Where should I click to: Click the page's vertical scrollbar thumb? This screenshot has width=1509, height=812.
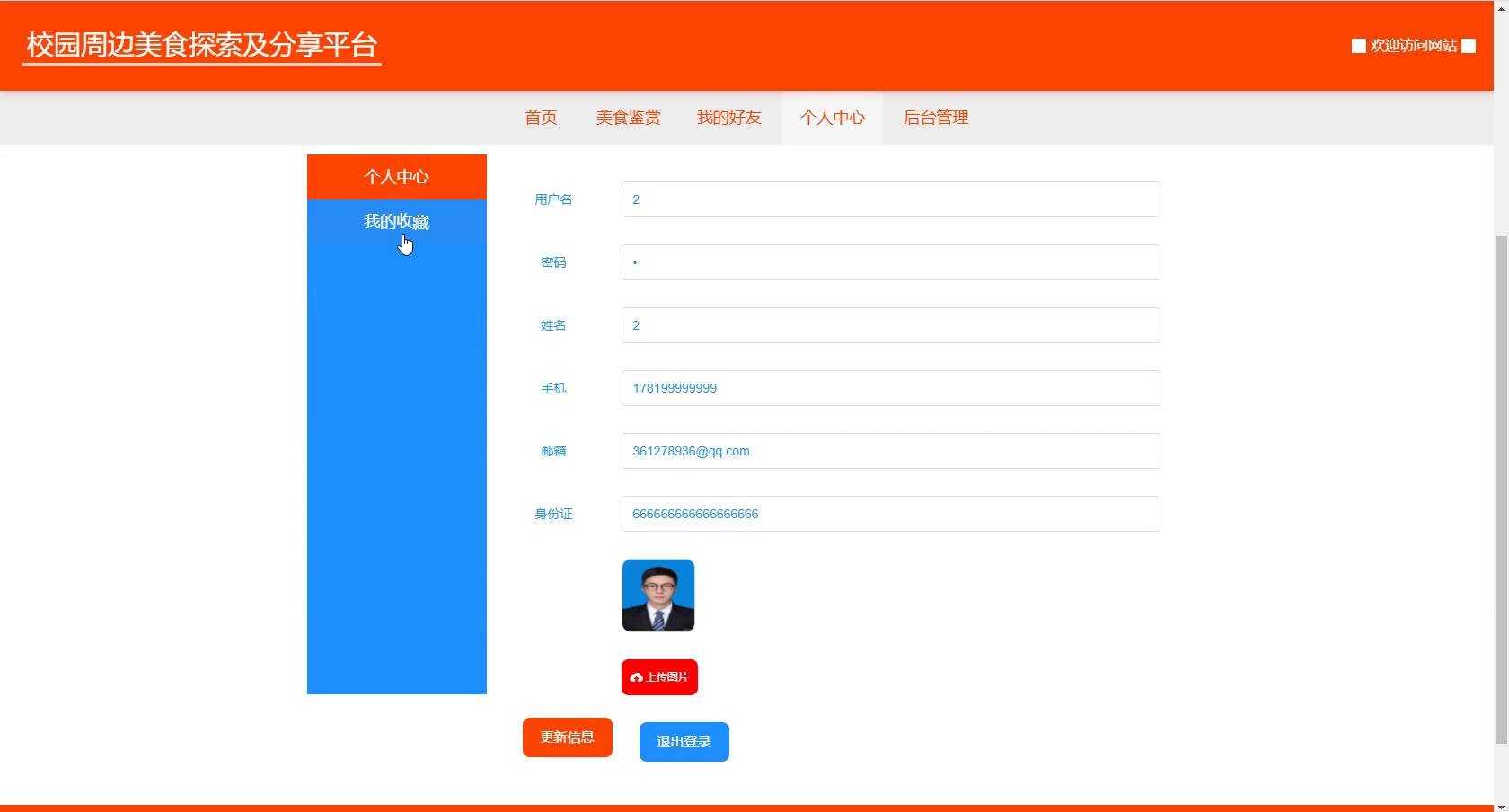click(1501, 490)
